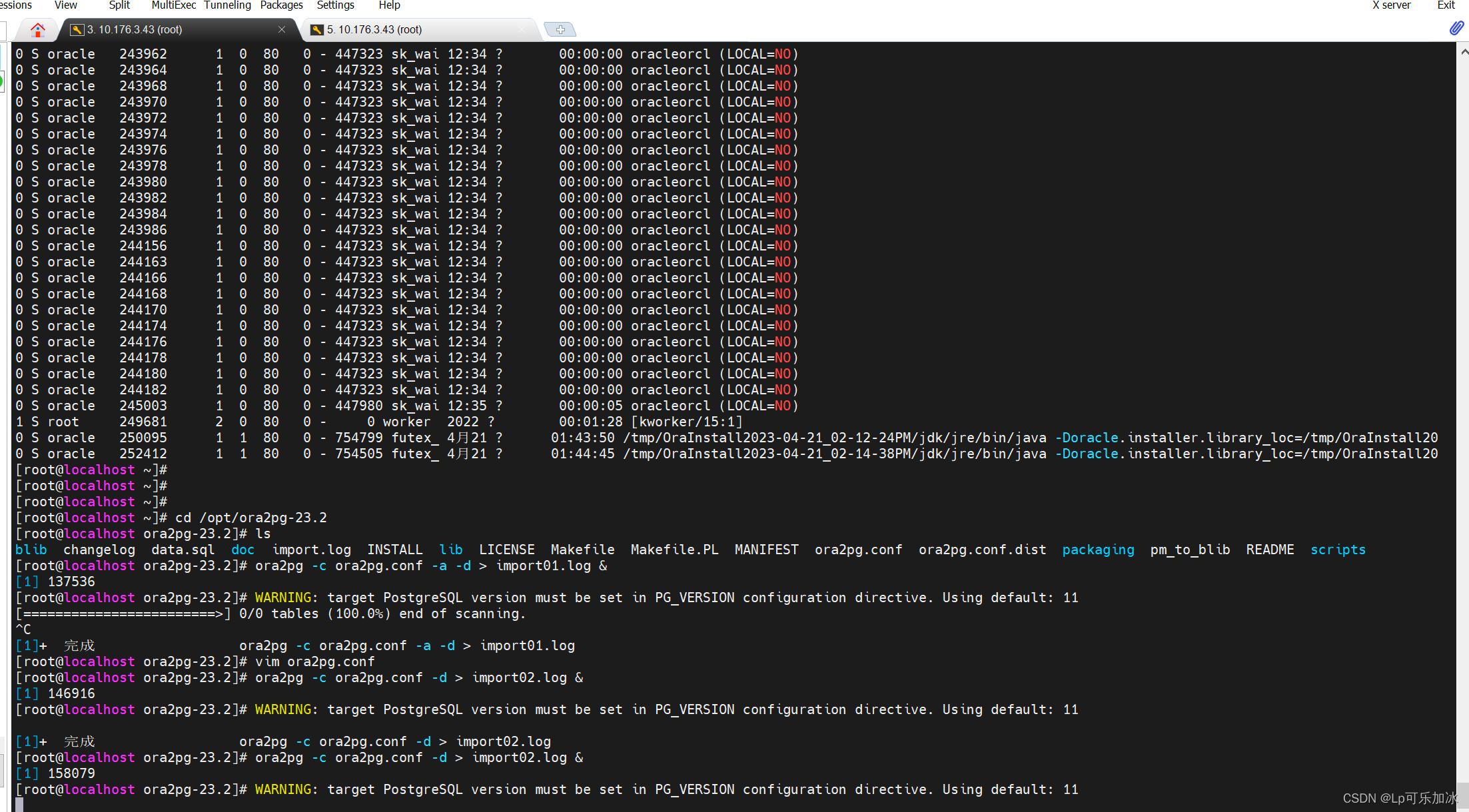Screen dimensions: 1469x812
Task: Click 'ora2pg -c ora2pg.conf -a -d > import01.log &' command
Action: (431, 566)
